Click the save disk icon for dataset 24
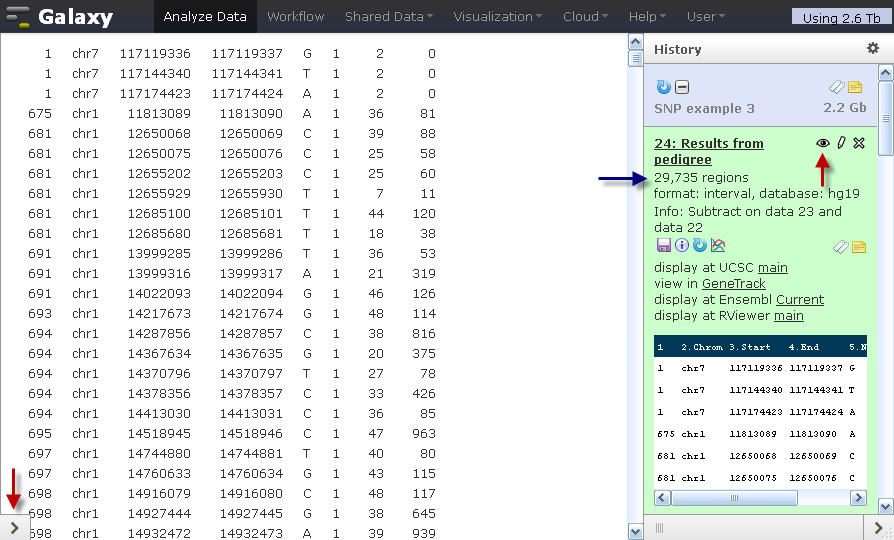The width and height of the screenshot is (894, 540). pyautogui.click(x=664, y=245)
